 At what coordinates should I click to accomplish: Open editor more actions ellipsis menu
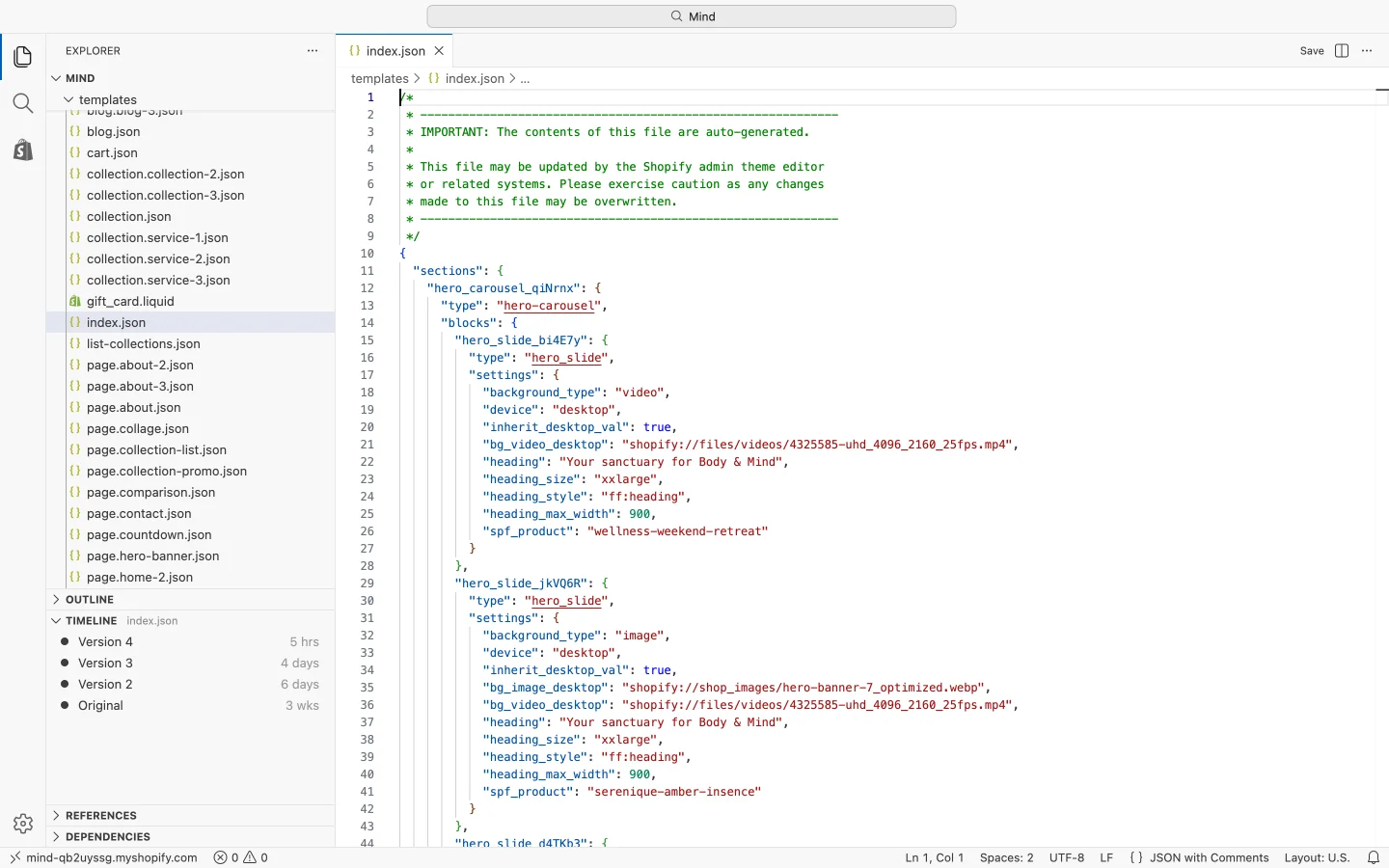click(1367, 51)
